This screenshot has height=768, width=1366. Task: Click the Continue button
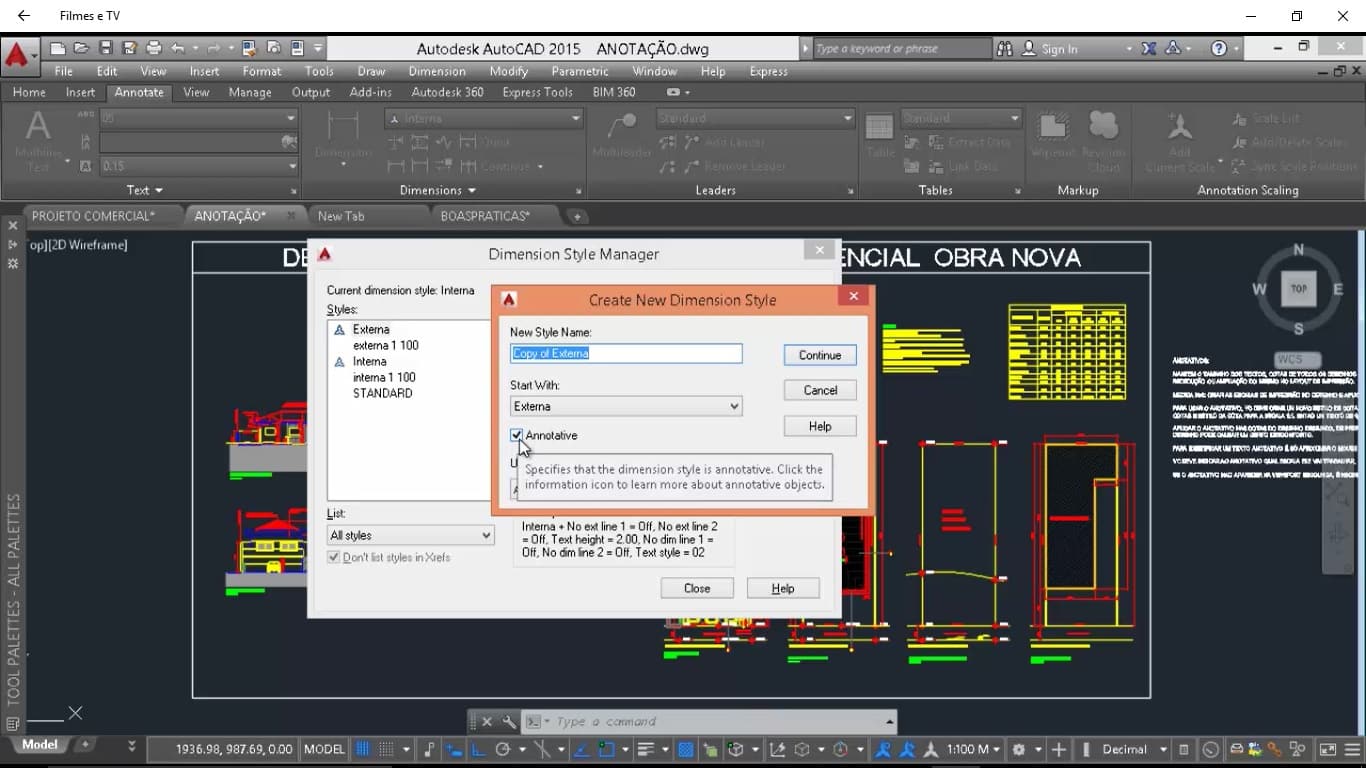(x=820, y=355)
